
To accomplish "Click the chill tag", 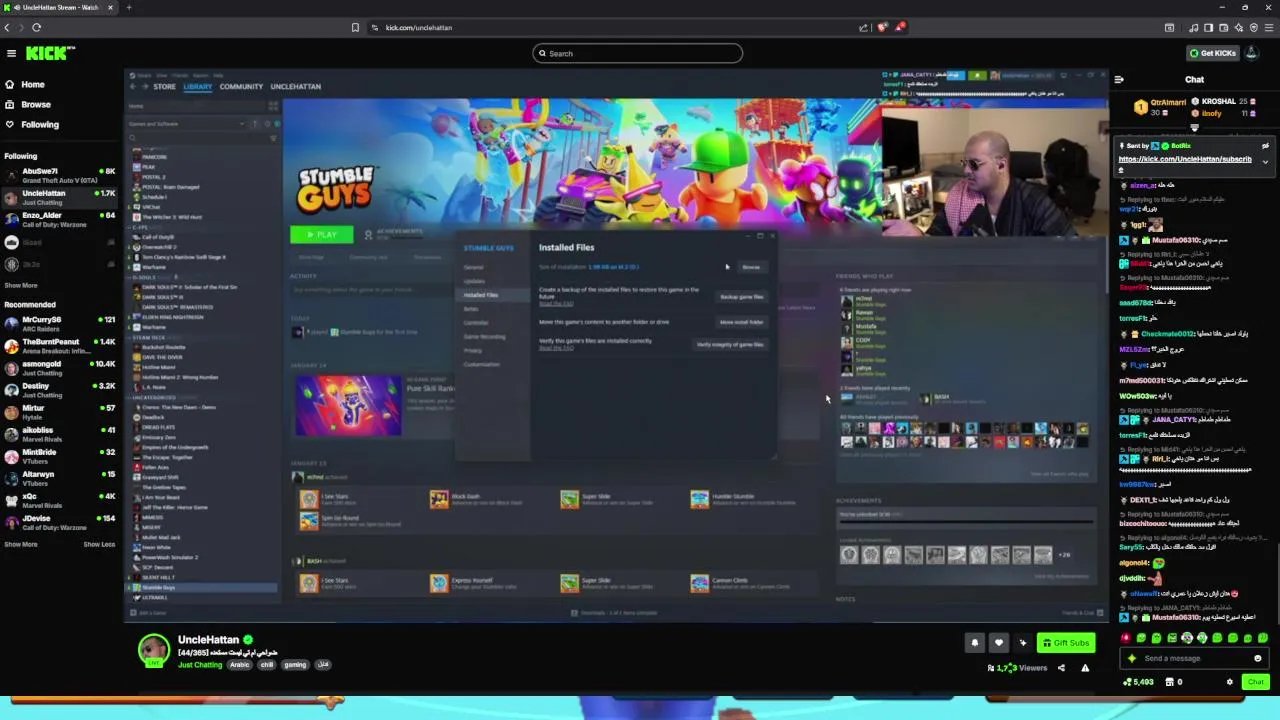I will tap(267, 665).
